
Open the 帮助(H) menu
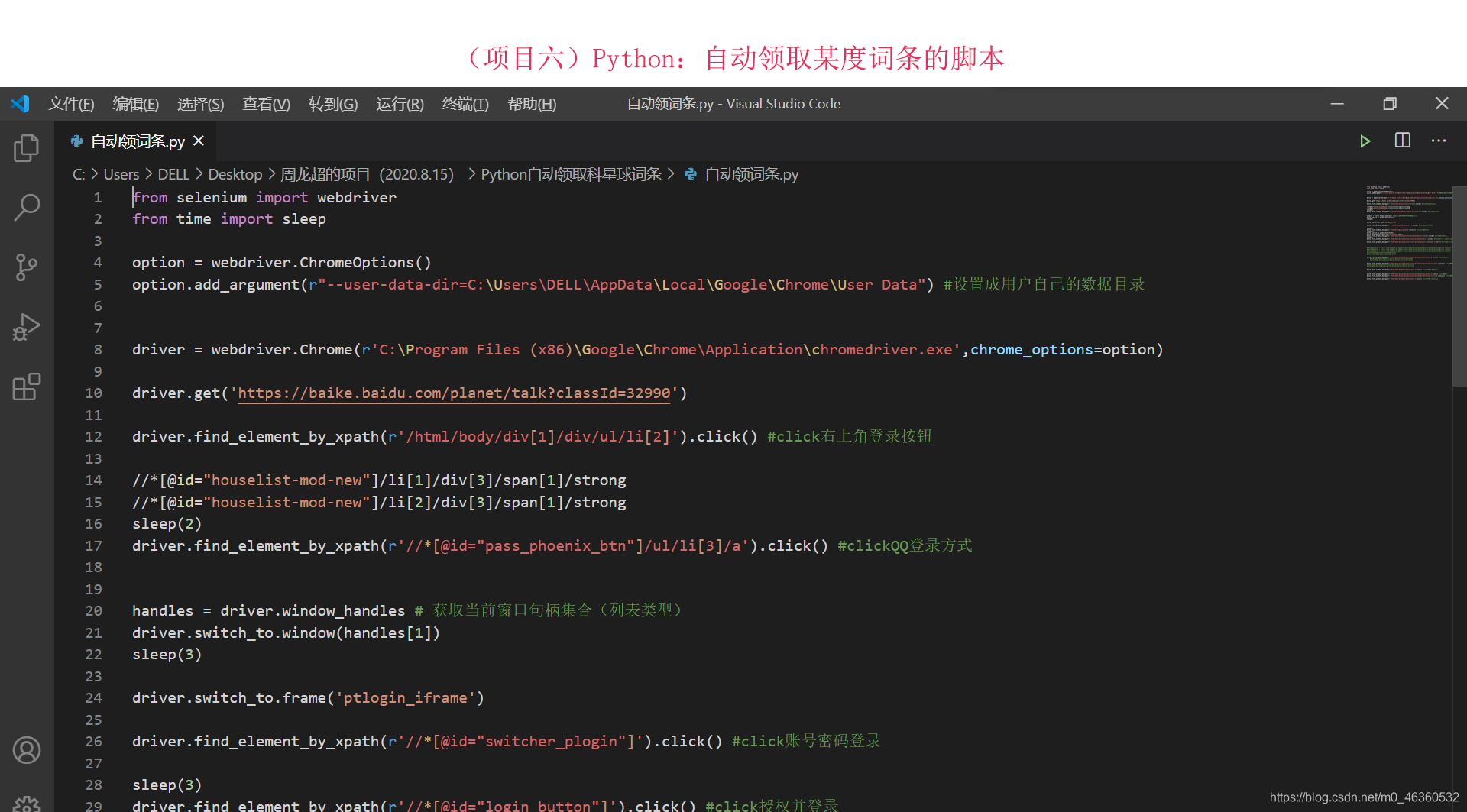point(532,104)
